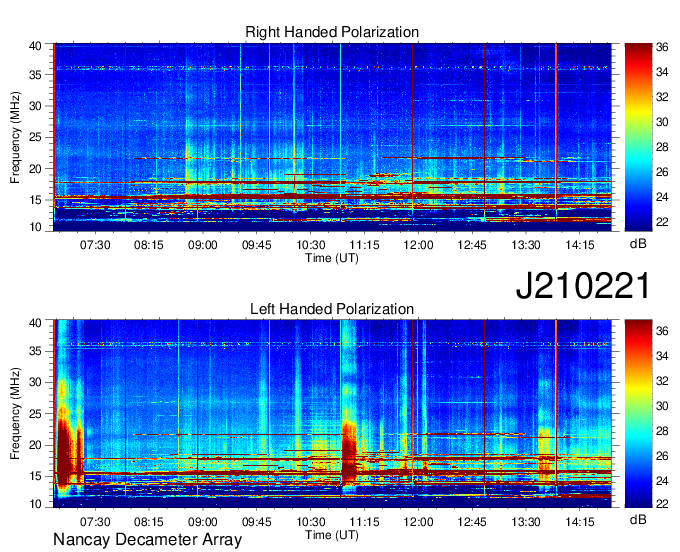This screenshot has height=552, width=680.
Task: Click the 07:30 tick on Right Handed plot
Action: pyautogui.click(x=95, y=245)
